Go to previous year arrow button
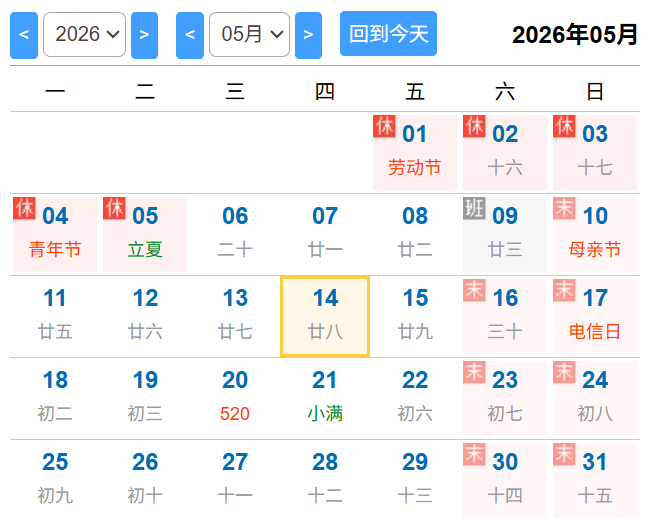 tap(24, 35)
